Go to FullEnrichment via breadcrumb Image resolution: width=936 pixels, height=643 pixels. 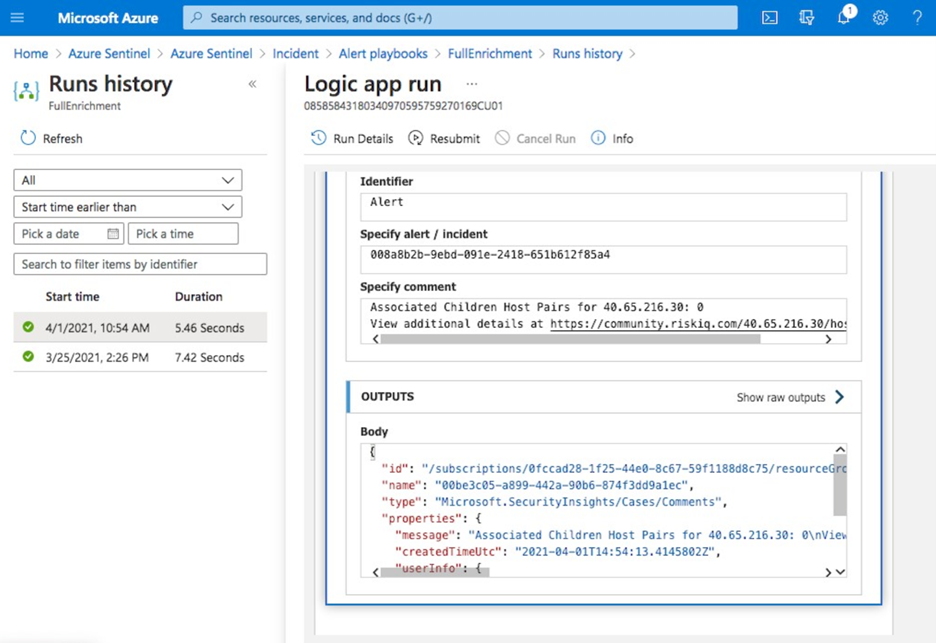pyautogui.click(x=490, y=53)
